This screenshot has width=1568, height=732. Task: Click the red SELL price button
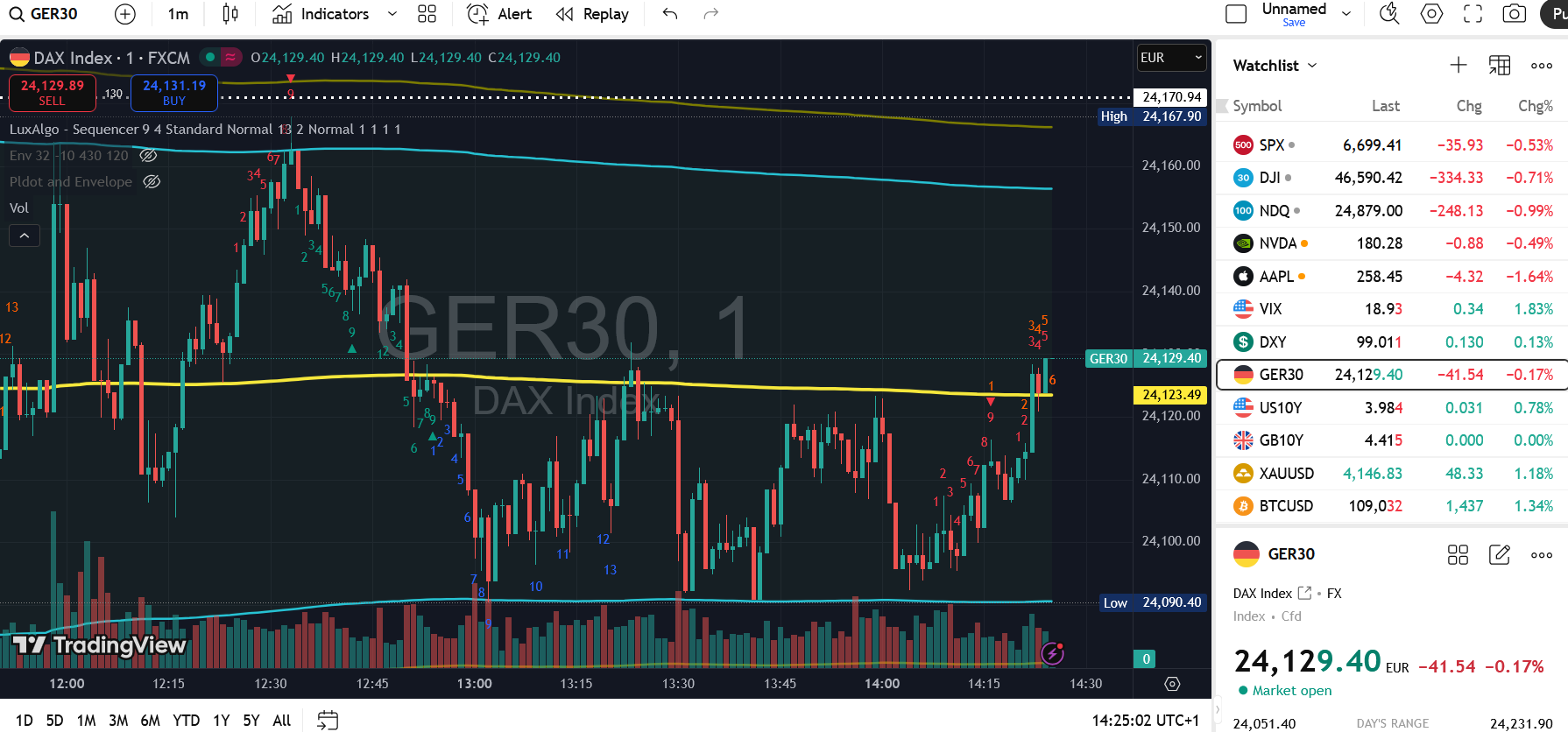click(52, 93)
